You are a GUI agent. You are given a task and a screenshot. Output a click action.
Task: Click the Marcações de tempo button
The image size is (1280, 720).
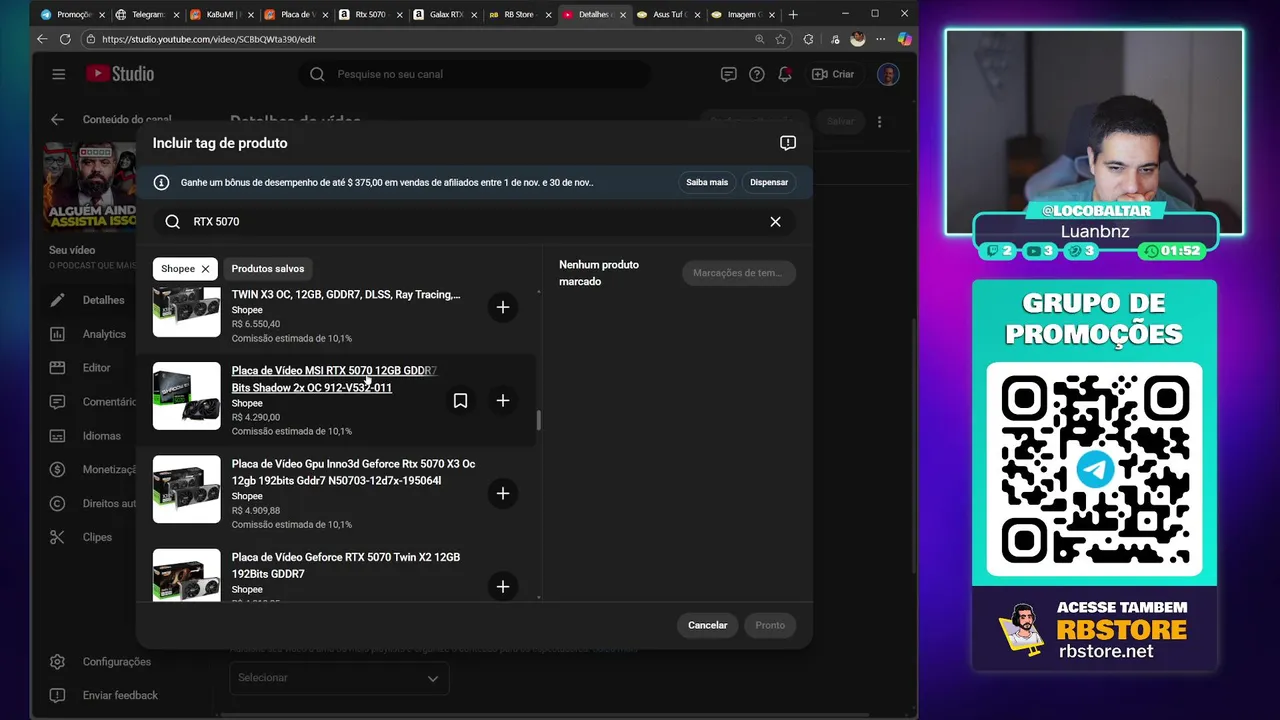tap(738, 273)
